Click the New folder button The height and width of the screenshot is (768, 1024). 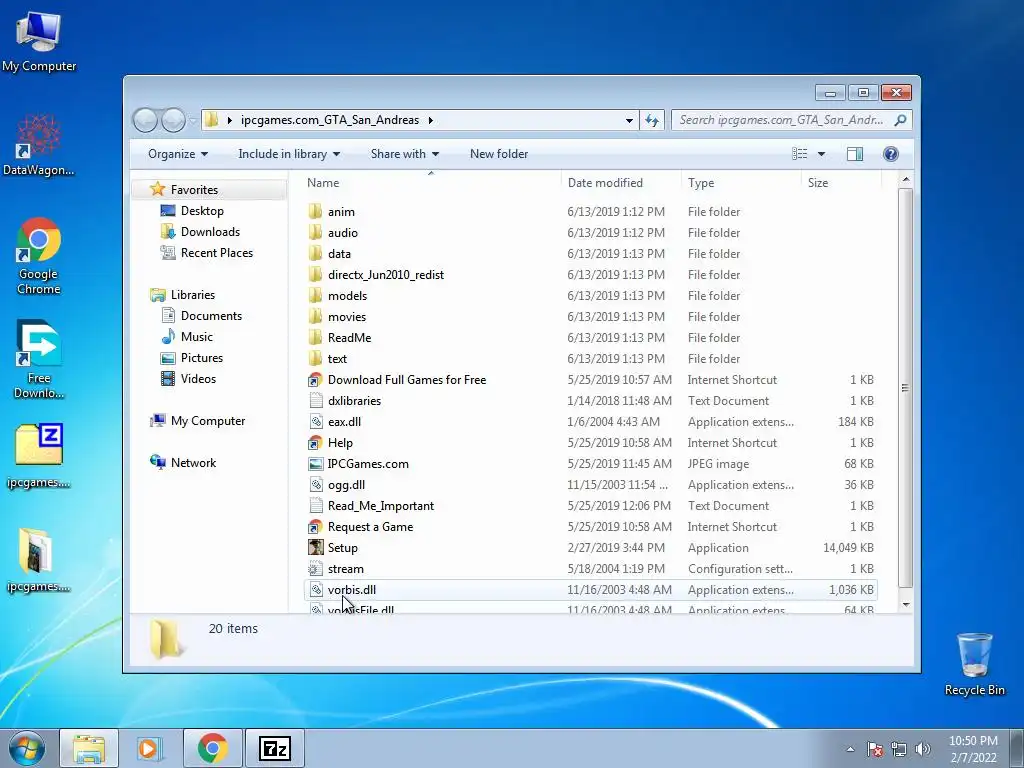click(499, 153)
